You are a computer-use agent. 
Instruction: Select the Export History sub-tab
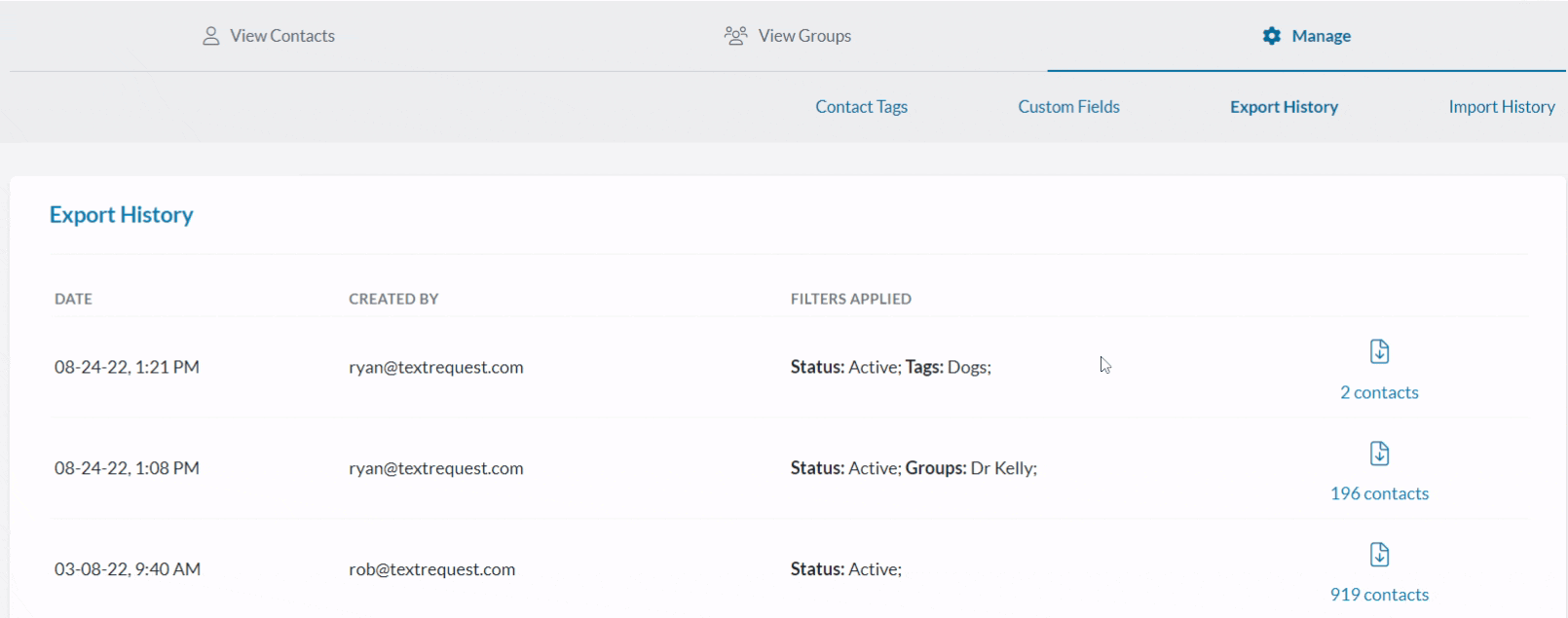(1284, 107)
